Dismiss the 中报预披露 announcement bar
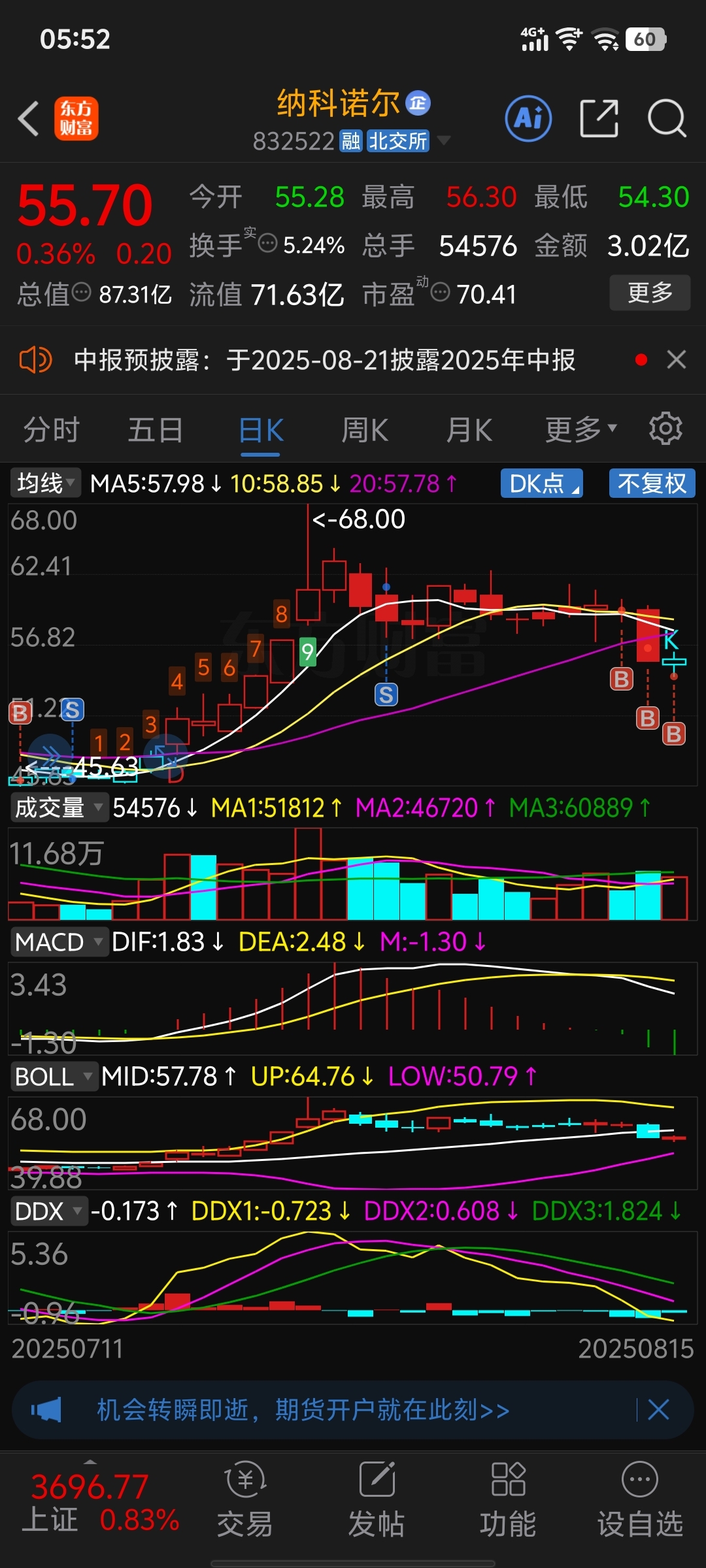 [x=677, y=359]
